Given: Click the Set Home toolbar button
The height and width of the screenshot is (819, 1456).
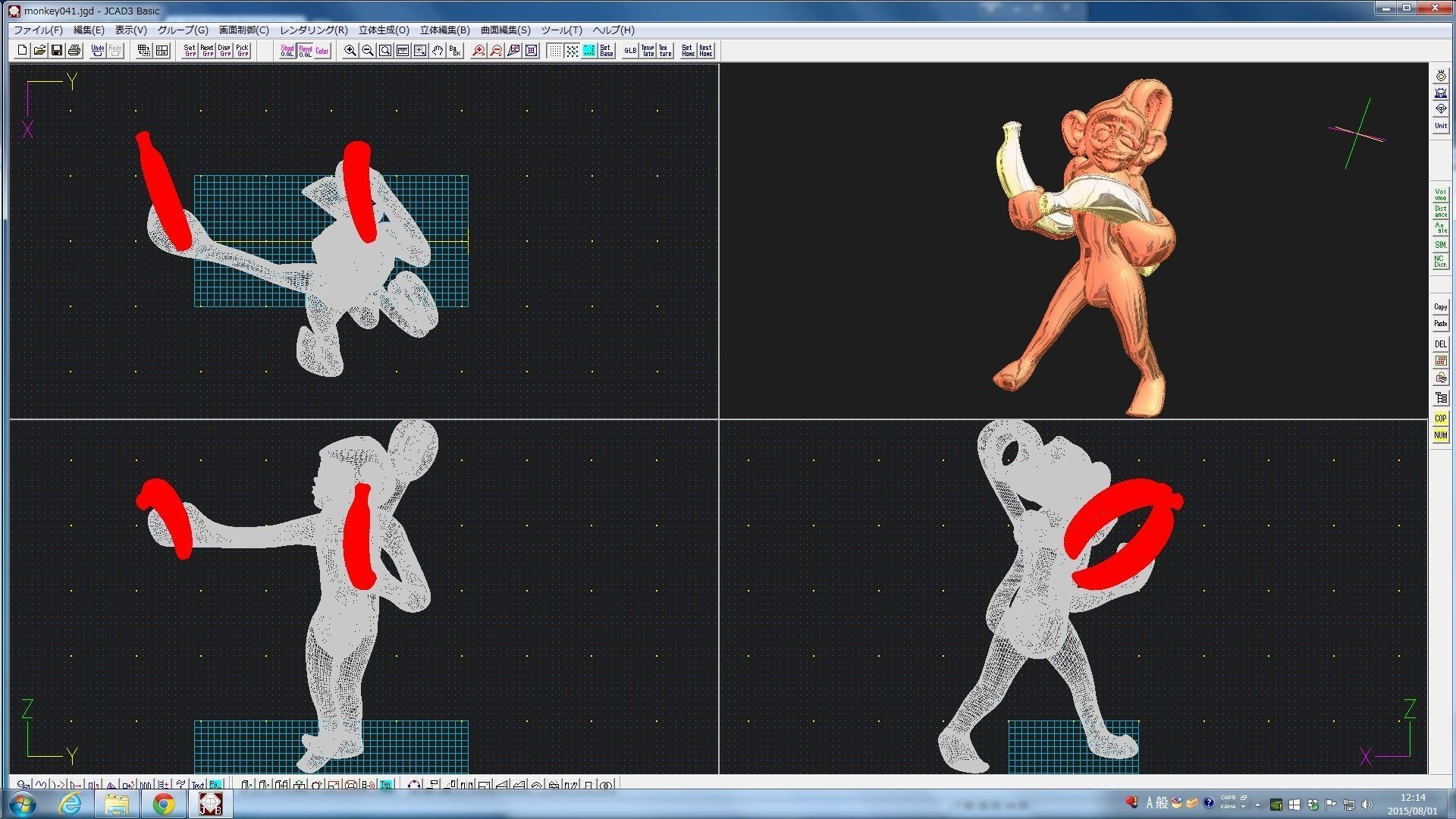Looking at the screenshot, I should (x=688, y=50).
